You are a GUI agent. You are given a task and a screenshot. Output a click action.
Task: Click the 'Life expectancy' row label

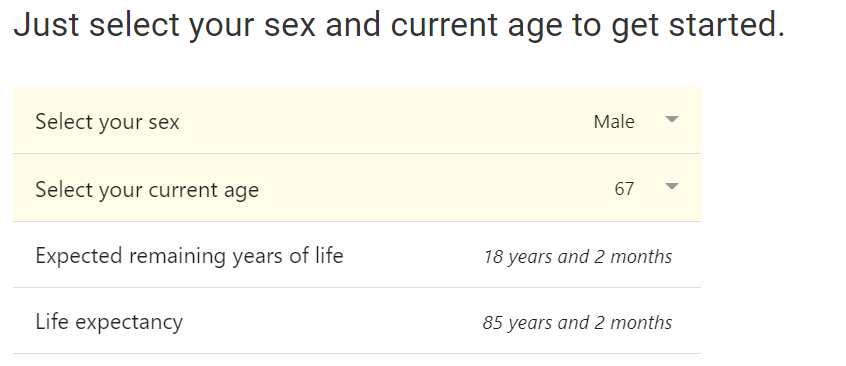109,322
